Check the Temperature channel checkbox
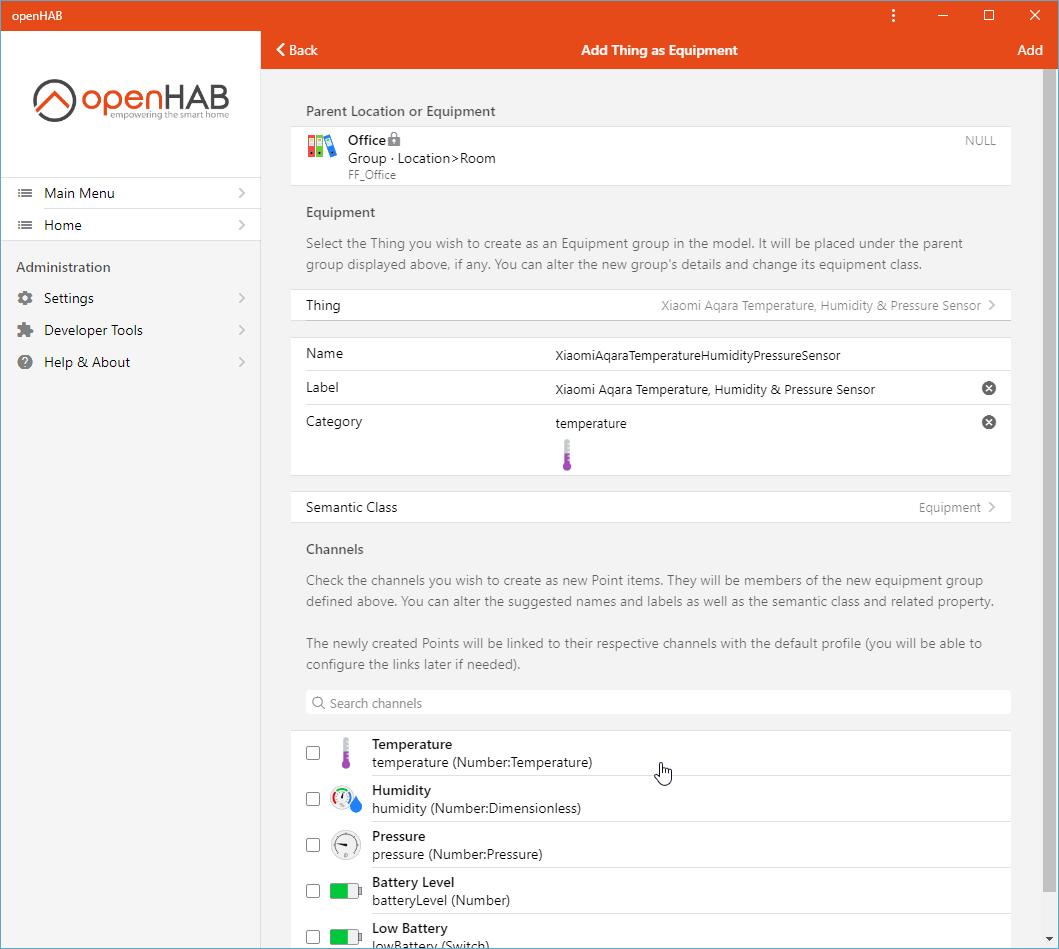This screenshot has width=1059, height=949. 313,753
